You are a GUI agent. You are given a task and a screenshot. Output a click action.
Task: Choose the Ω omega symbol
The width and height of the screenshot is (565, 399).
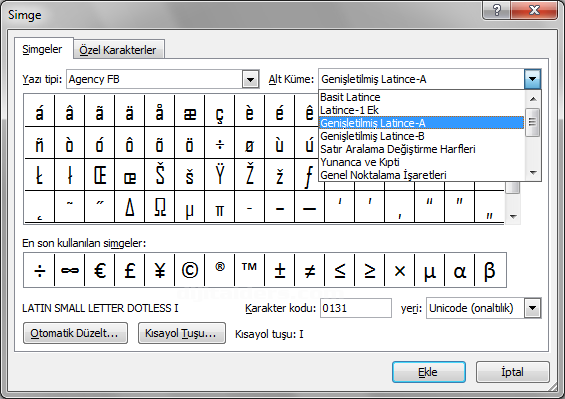(159, 207)
